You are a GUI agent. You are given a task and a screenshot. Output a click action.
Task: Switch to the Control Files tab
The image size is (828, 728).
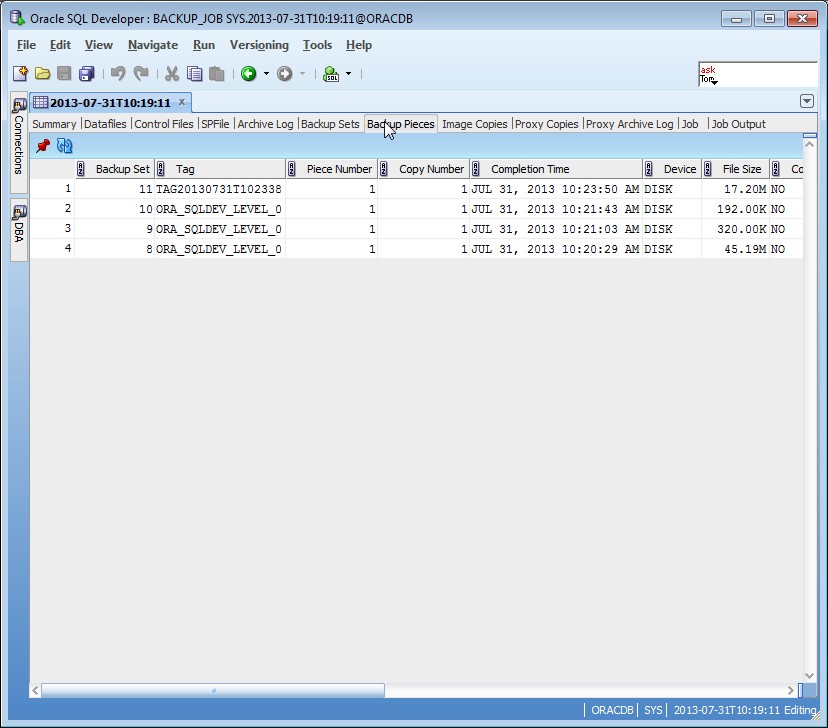coord(164,124)
